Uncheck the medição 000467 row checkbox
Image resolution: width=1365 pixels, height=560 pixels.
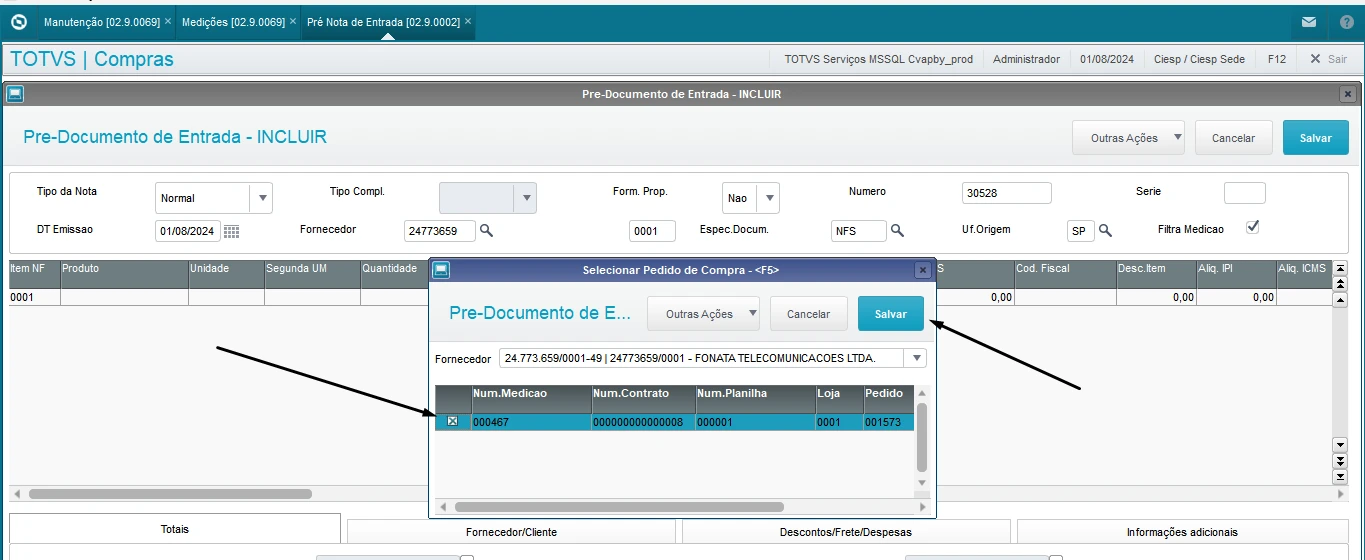tap(452, 422)
